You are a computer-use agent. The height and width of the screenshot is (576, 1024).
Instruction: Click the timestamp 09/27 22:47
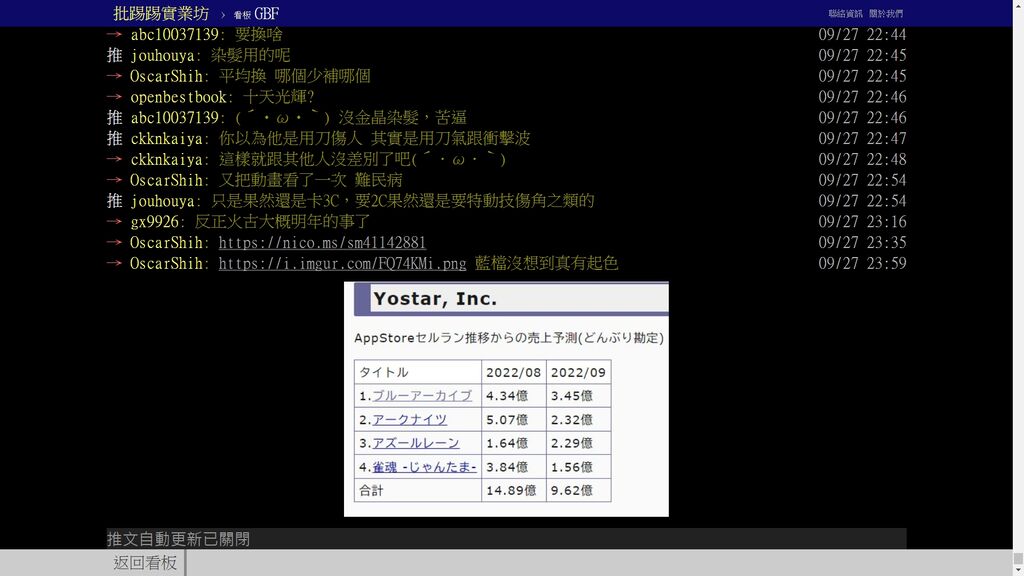[x=862, y=138]
